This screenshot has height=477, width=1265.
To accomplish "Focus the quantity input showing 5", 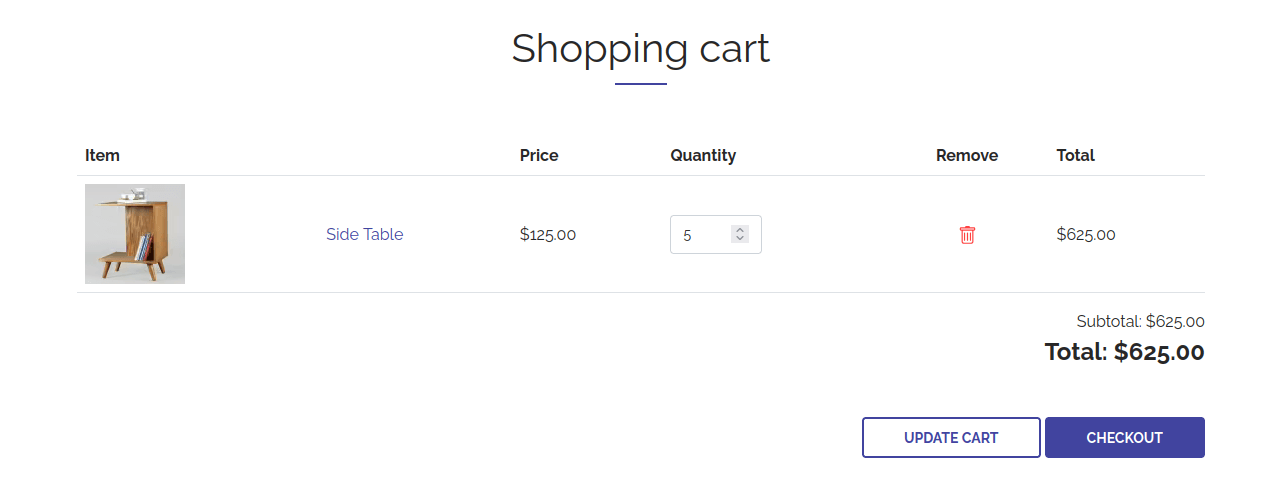I will [x=715, y=235].
